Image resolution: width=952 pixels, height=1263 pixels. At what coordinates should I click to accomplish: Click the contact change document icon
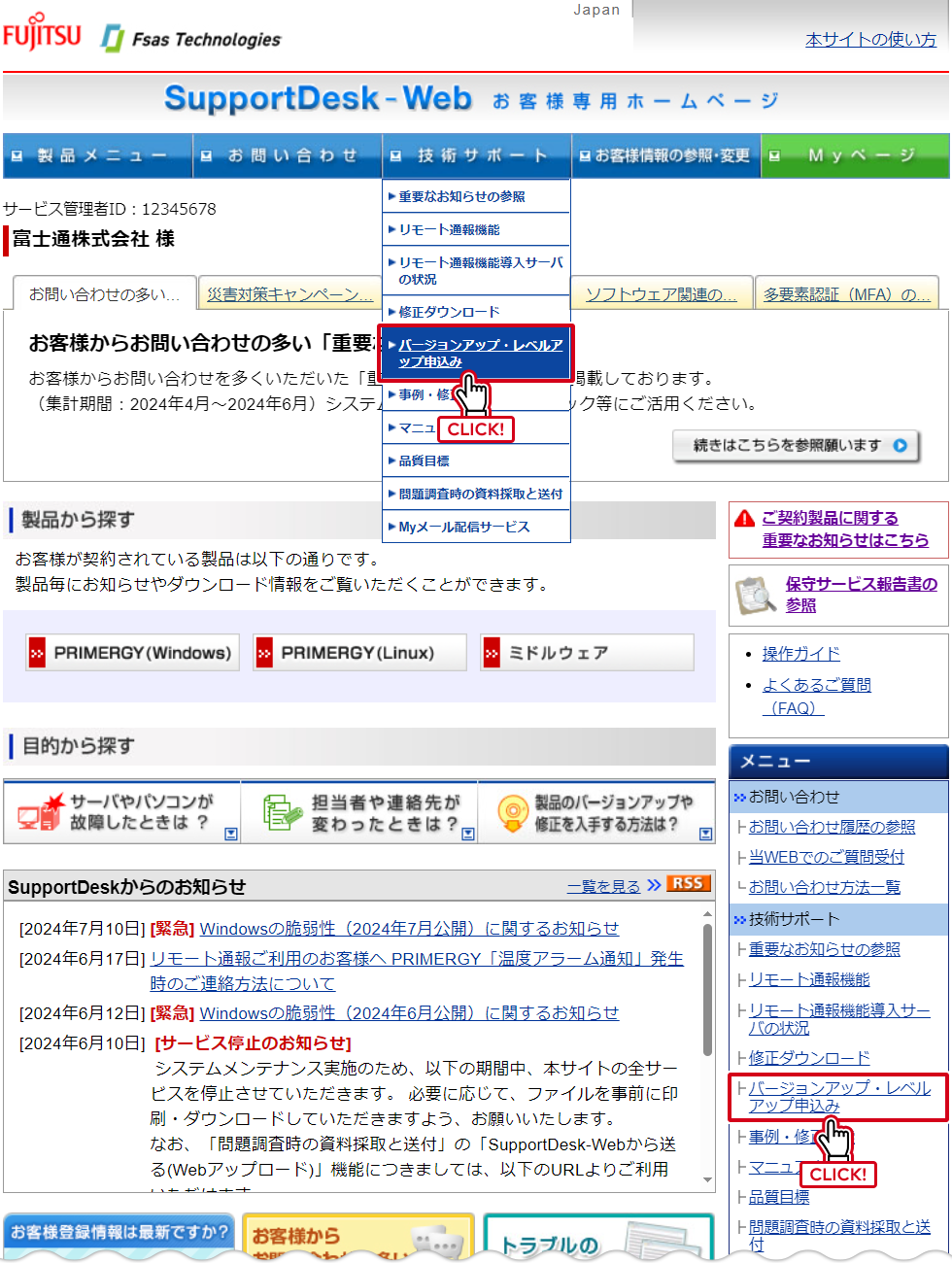click(x=283, y=811)
